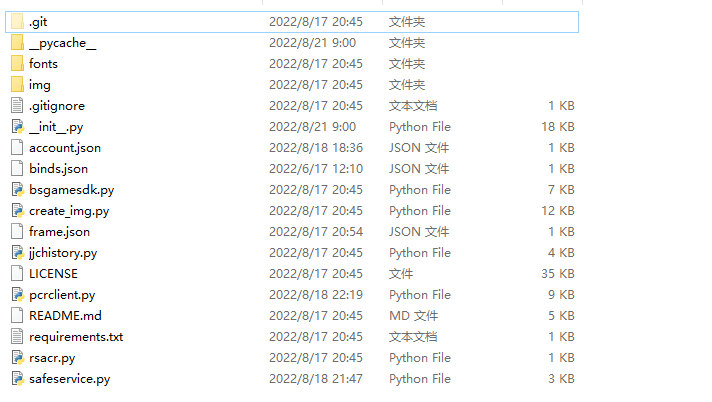
Task: Click the jjchistory.py file name
Action: click(x=63, y=253)
